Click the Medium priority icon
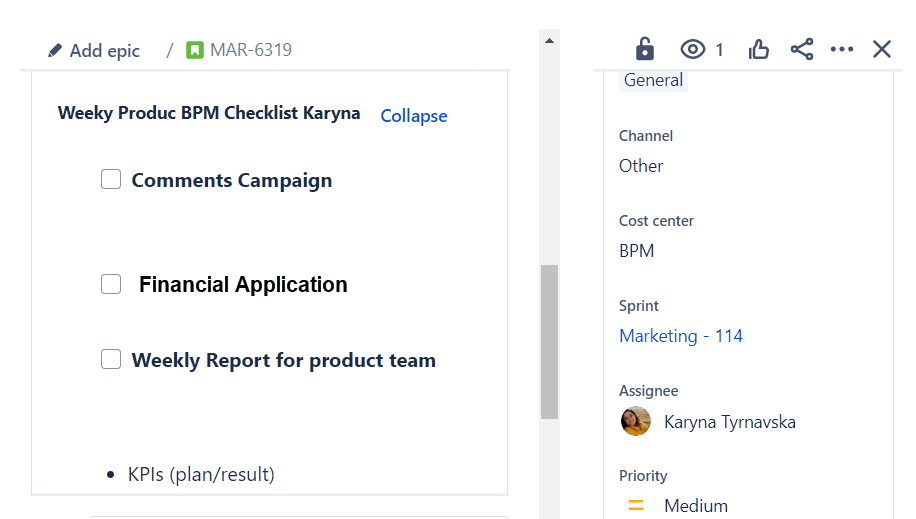Image resolution: width=916 pixels, height=519 pixels. pyautogui.click(x=636, y=506)
